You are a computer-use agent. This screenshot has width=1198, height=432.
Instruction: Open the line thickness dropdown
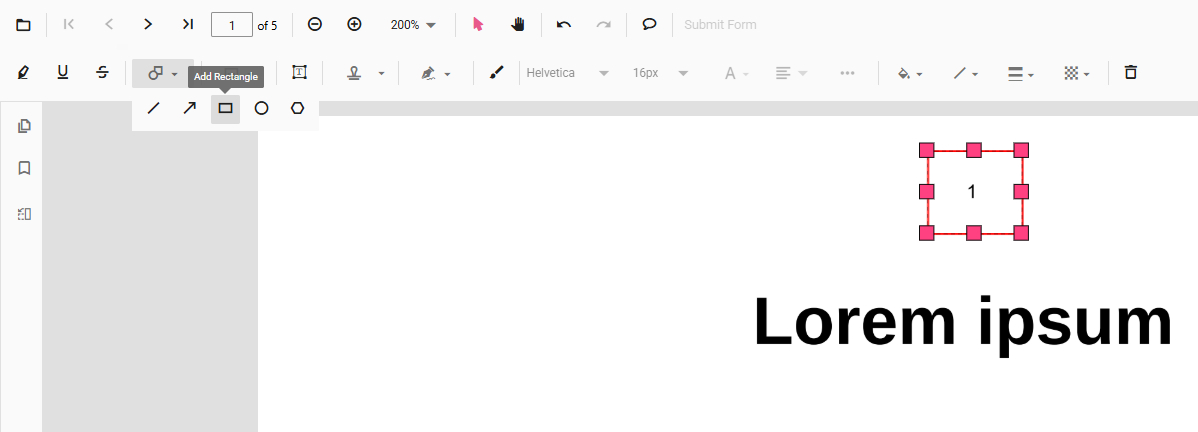tap(1020, 73)
